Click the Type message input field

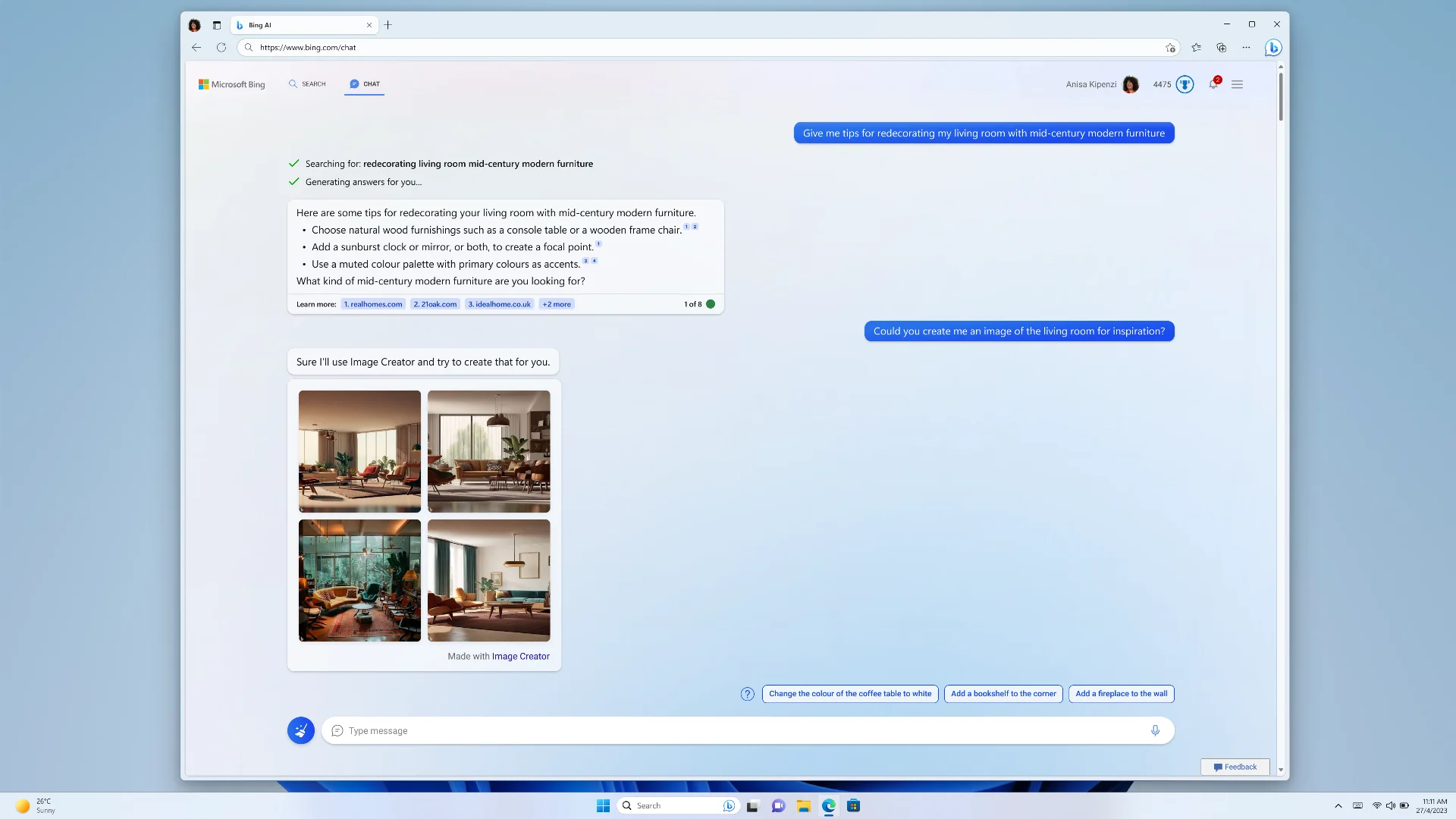tap(746, 730)
